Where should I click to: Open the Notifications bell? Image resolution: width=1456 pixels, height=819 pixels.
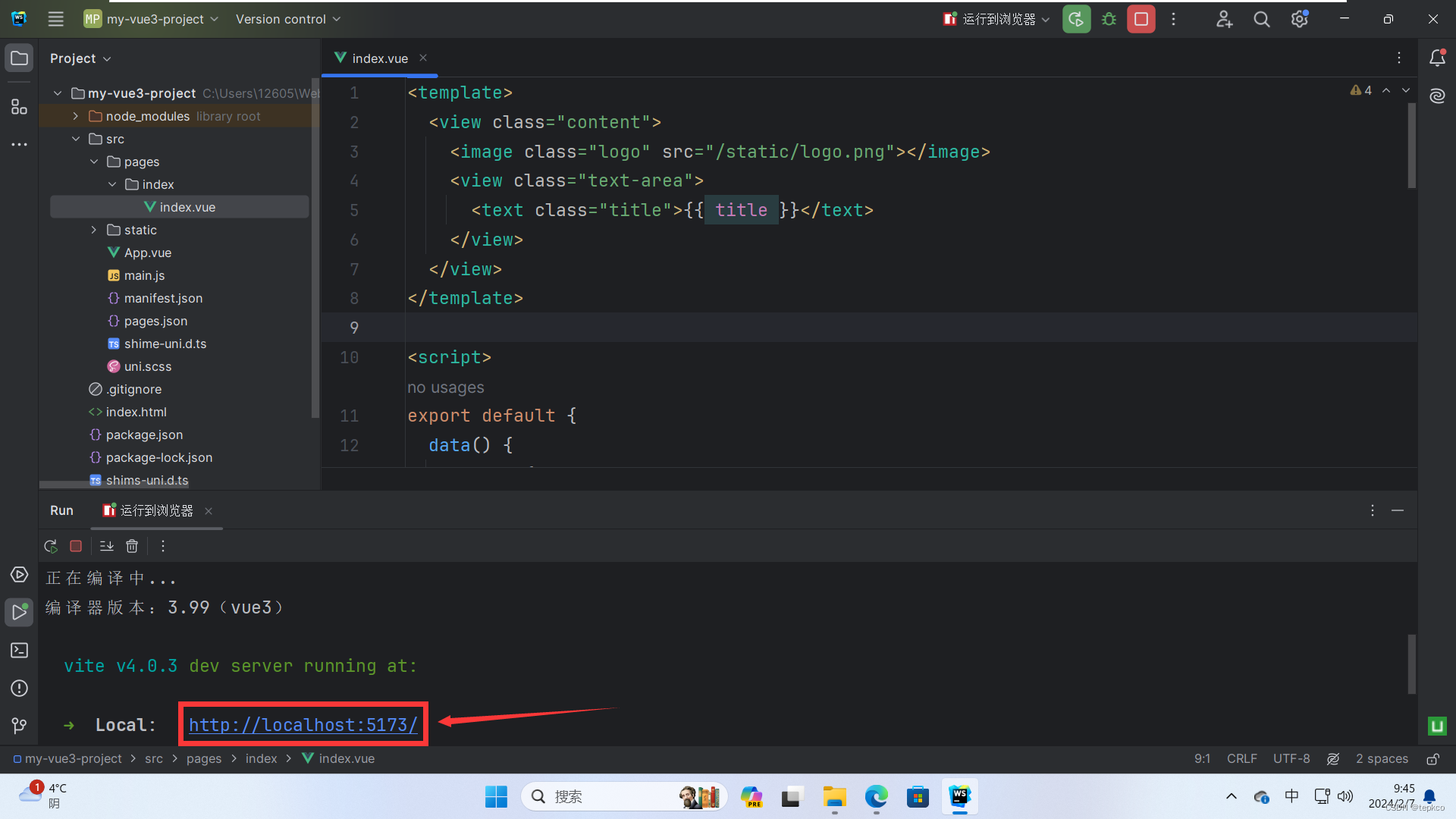pos(1437,58)
